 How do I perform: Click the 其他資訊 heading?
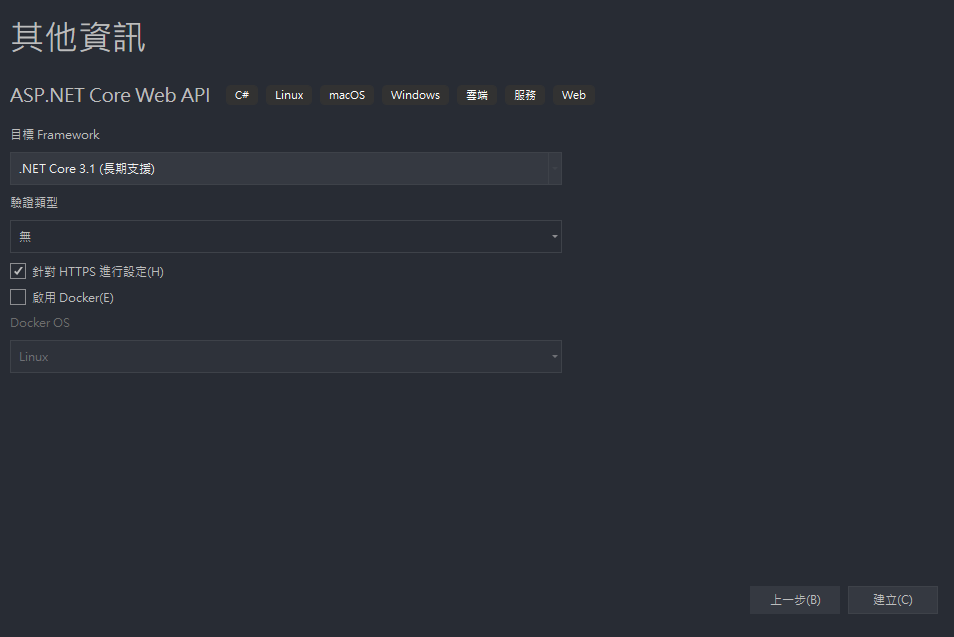click(78, 37)
